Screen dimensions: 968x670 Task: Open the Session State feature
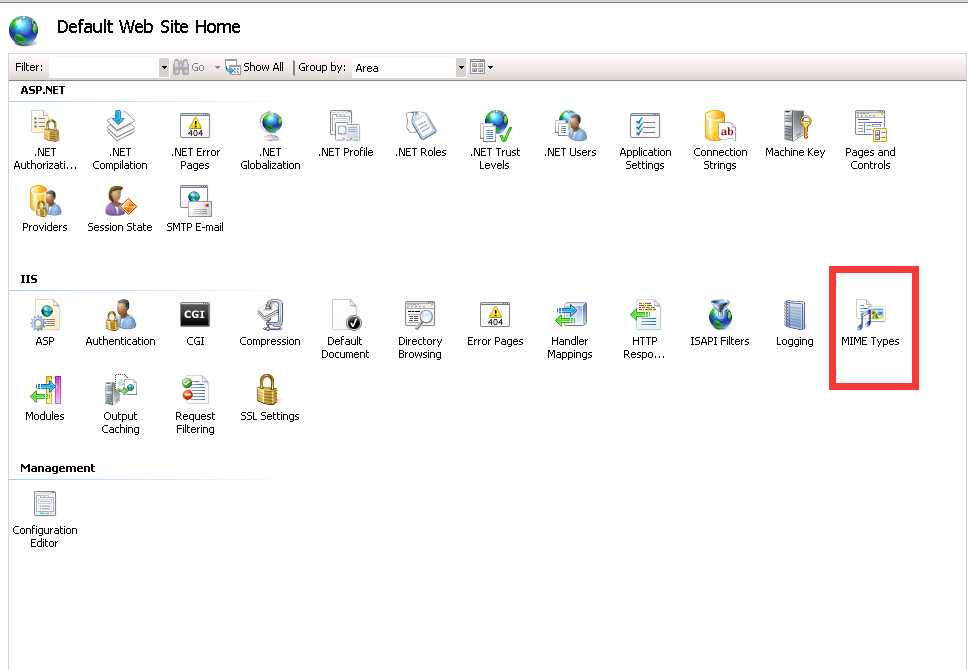120,209
